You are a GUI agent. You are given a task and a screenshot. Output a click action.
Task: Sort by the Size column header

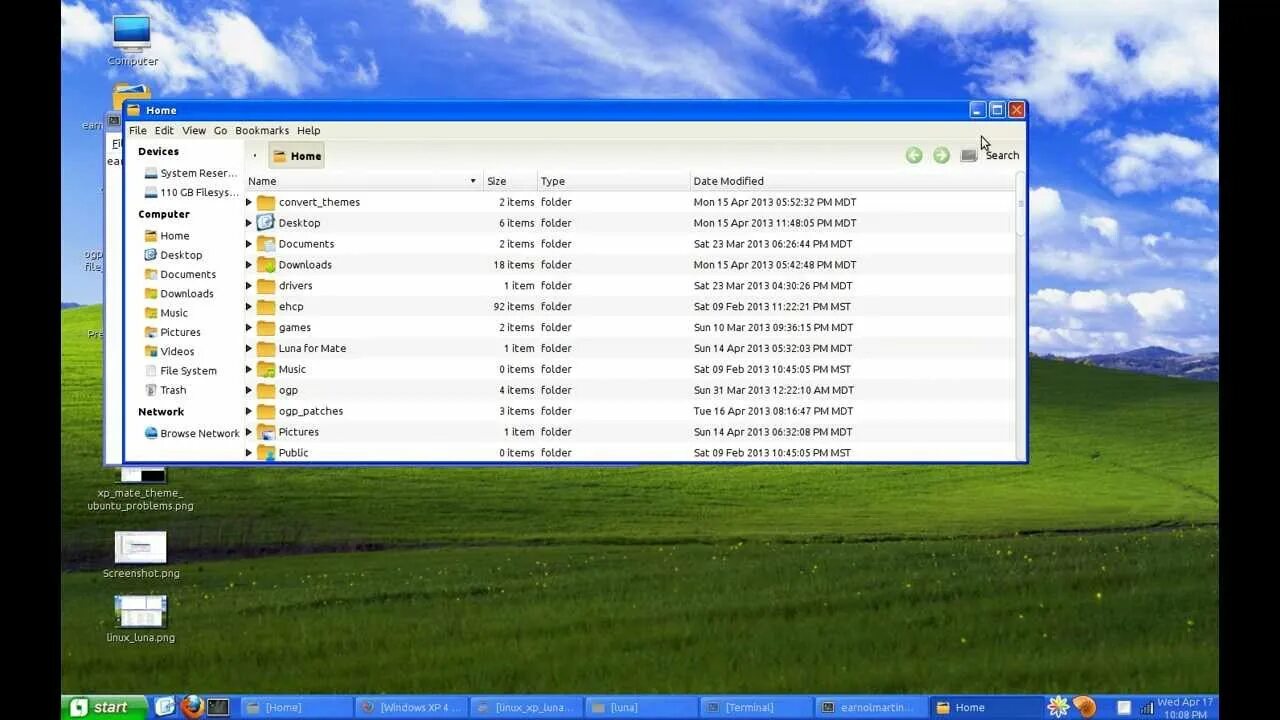pos(510,181)
